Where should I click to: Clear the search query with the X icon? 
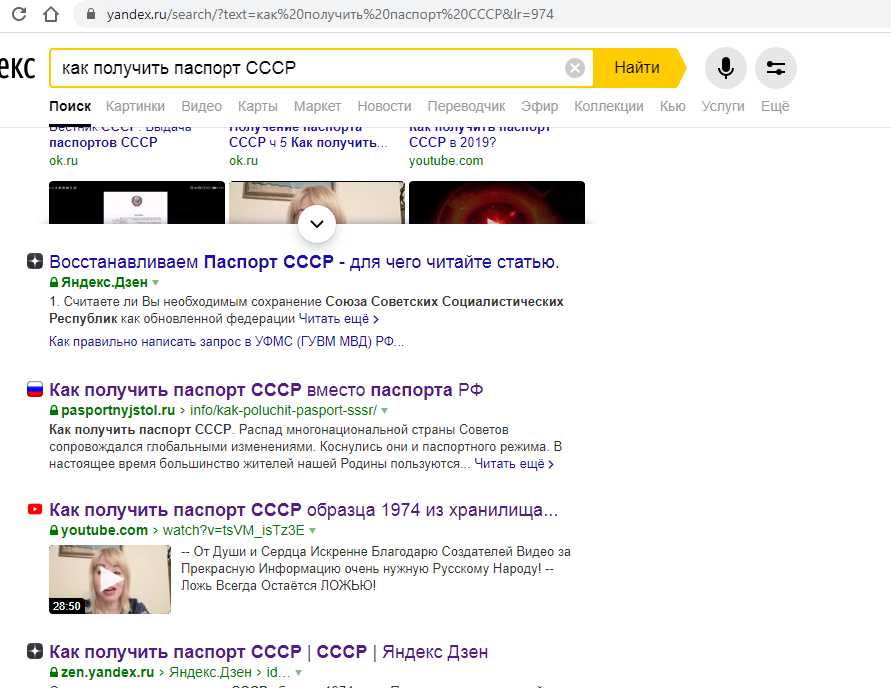(x=575, y=68)
